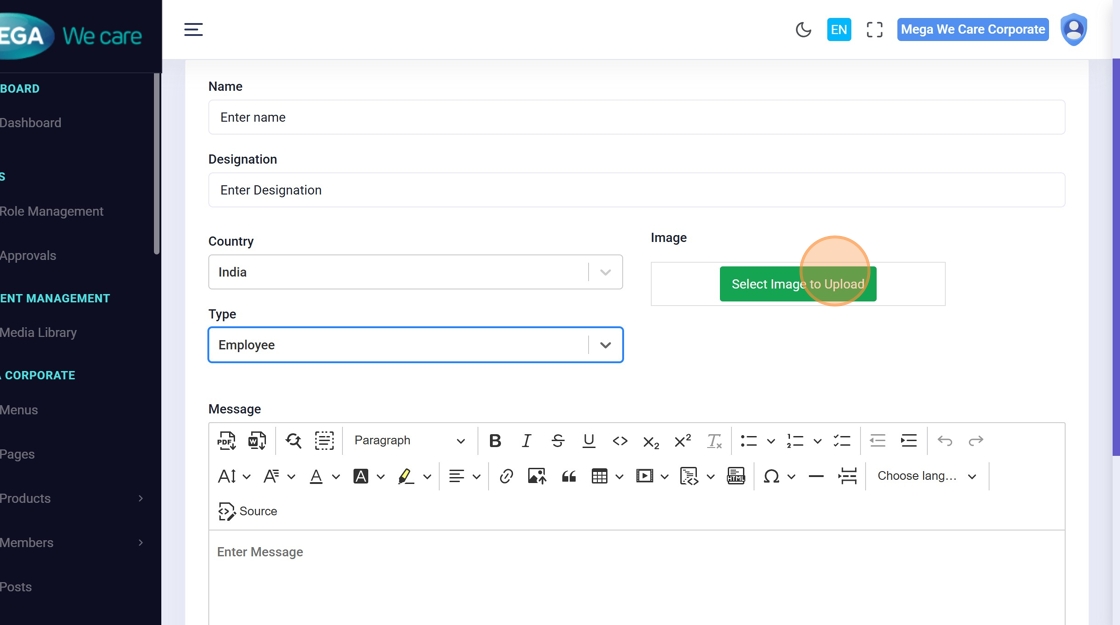Image resolution: width=1120 pixels, height=625 pixels.
Task: Open the Paragraph heading dropdown
Action: 409,441
